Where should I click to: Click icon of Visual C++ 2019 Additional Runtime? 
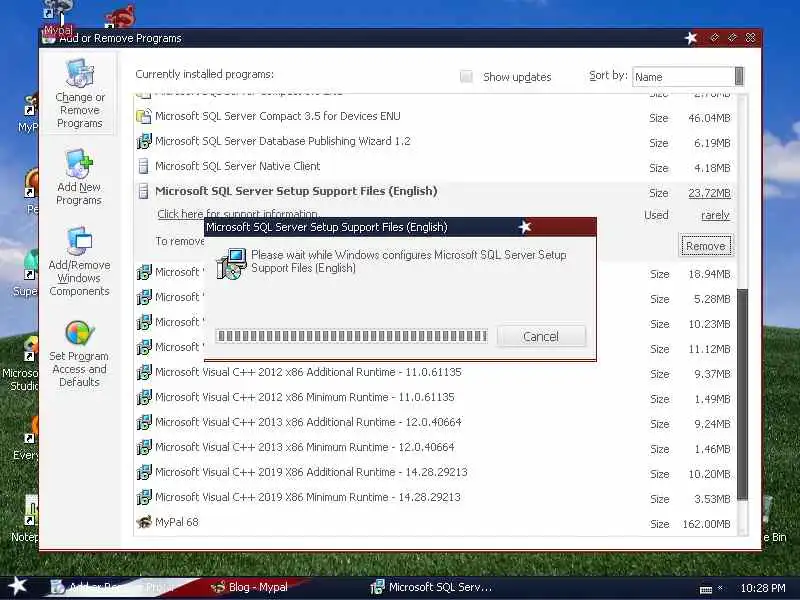[144, 472]
